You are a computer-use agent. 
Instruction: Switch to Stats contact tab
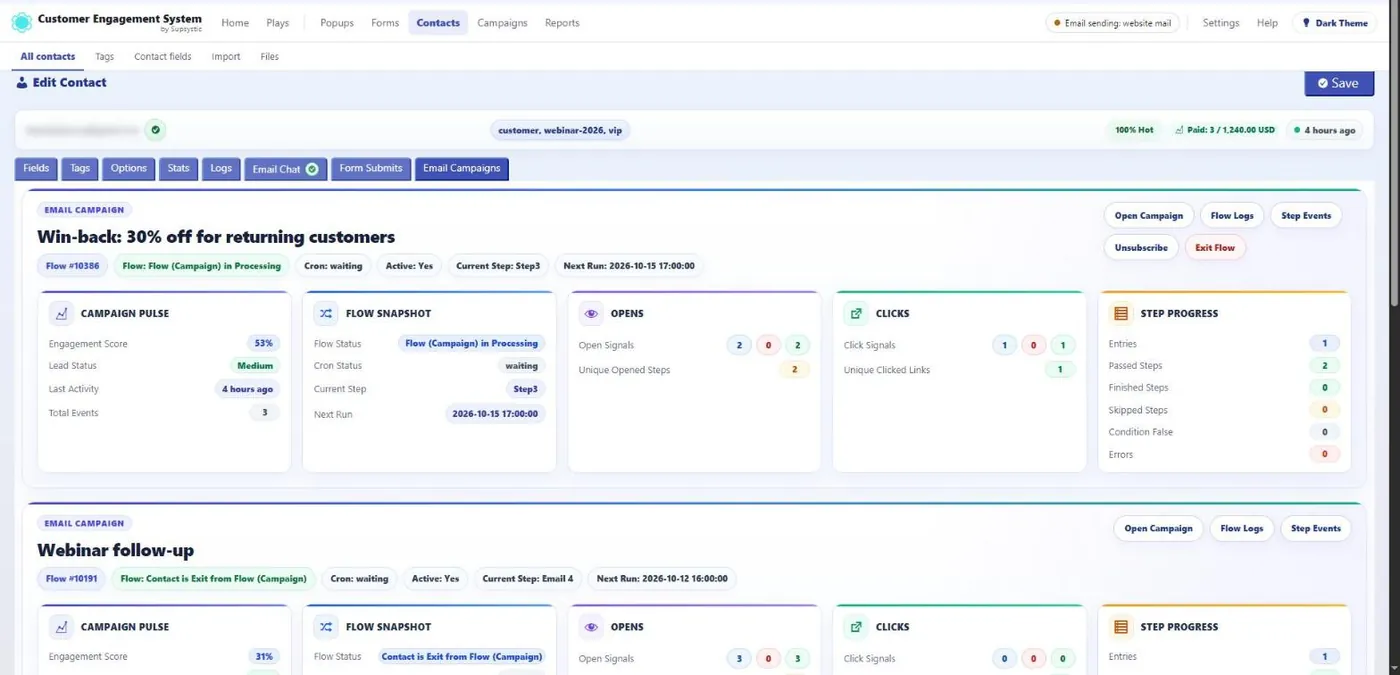coord(178,169)
